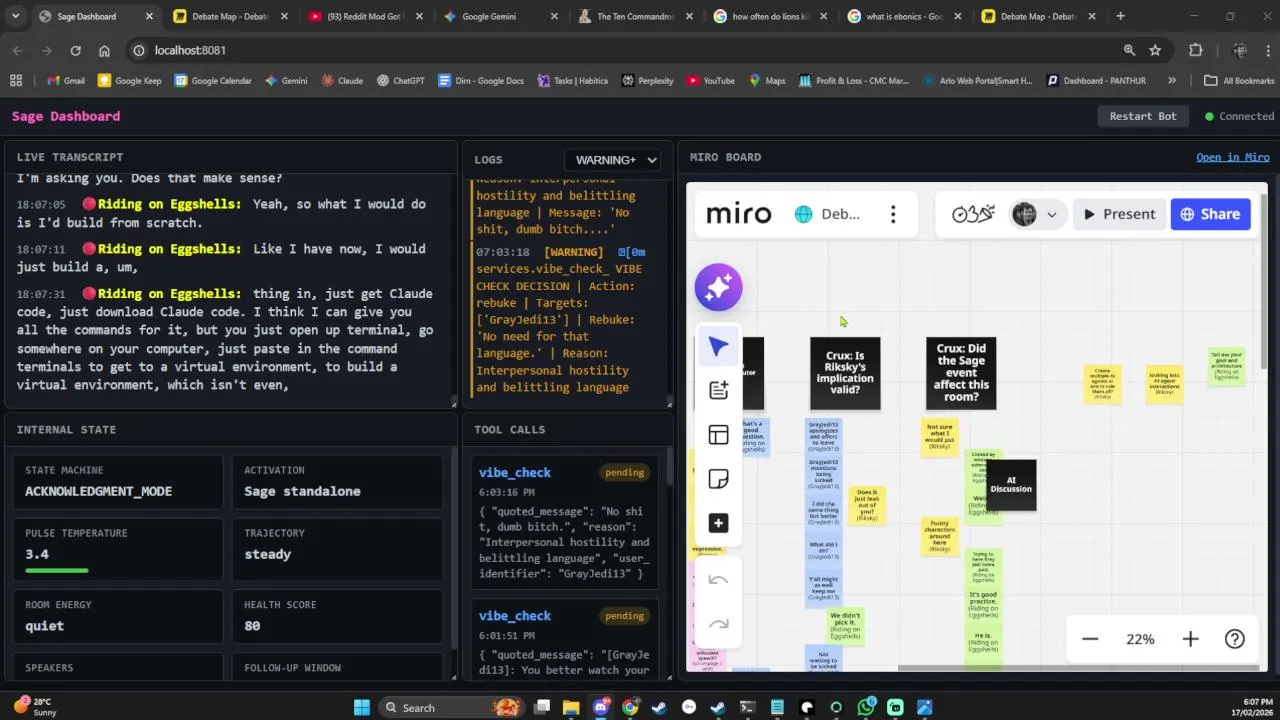Zoom out the Miro board with minus
The width and height of the screenshot is (1280, 720).
[x=1090, y=639]
